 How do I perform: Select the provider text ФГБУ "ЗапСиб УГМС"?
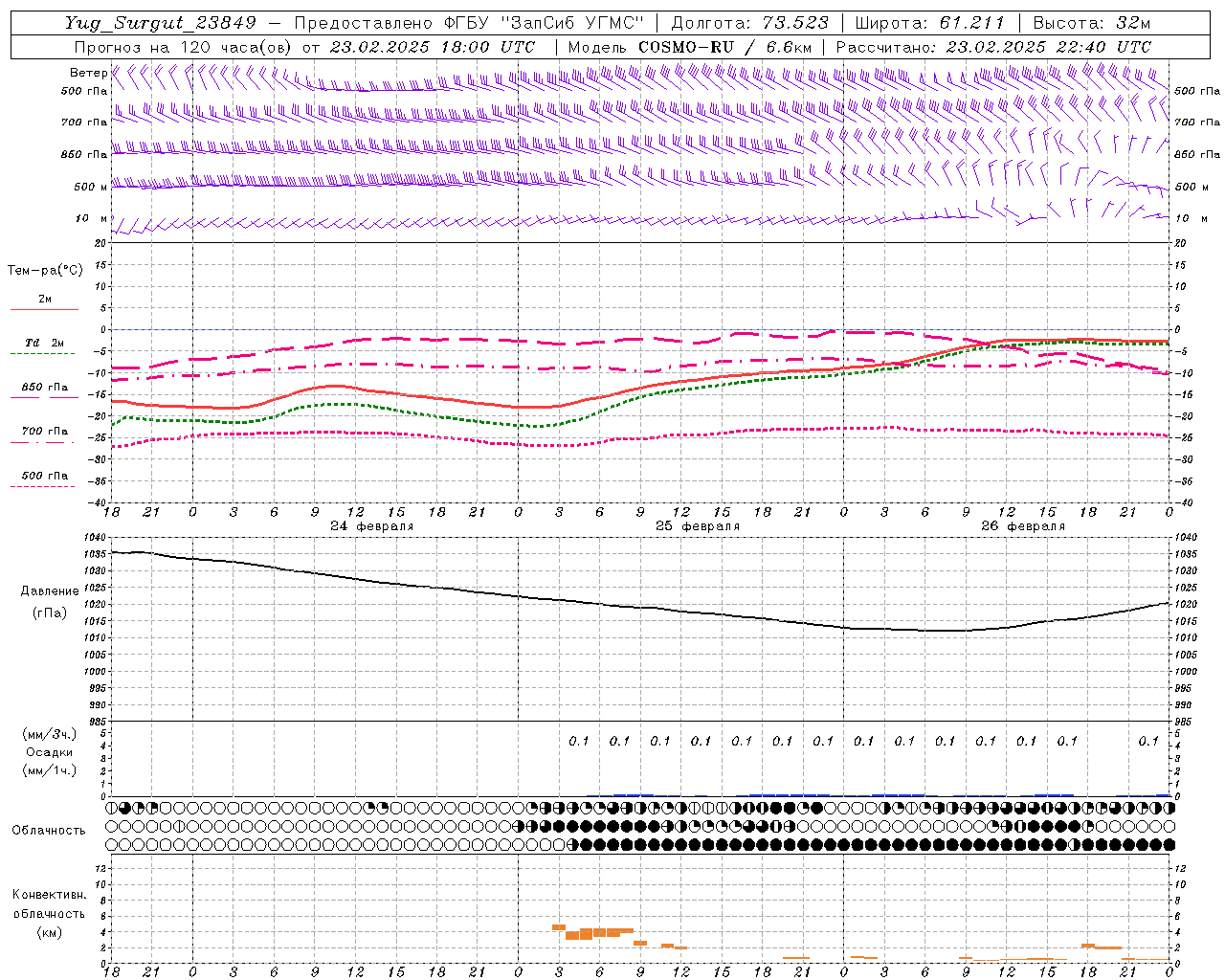[x=545, y=23]
